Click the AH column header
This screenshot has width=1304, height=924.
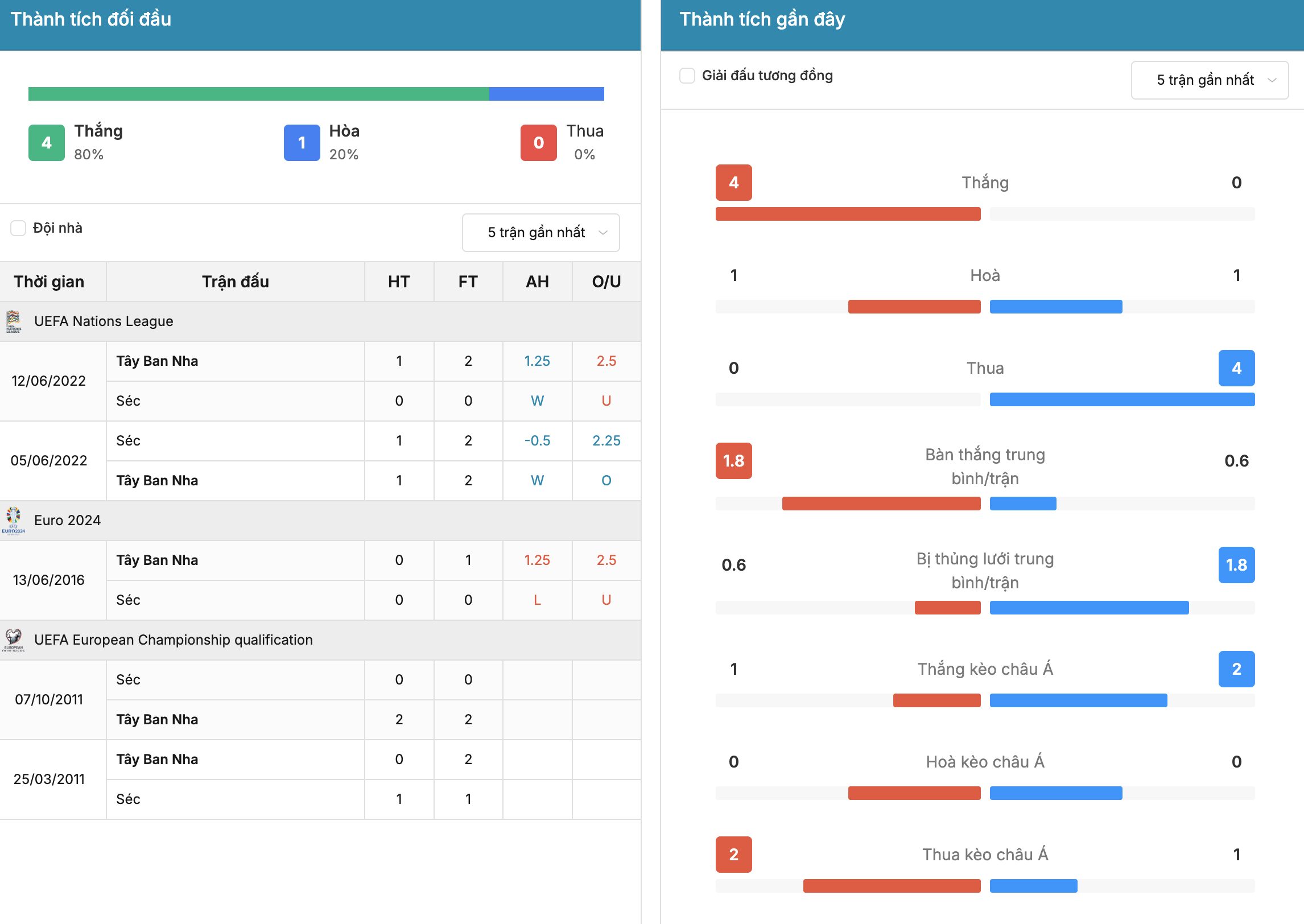pos(537,282)
